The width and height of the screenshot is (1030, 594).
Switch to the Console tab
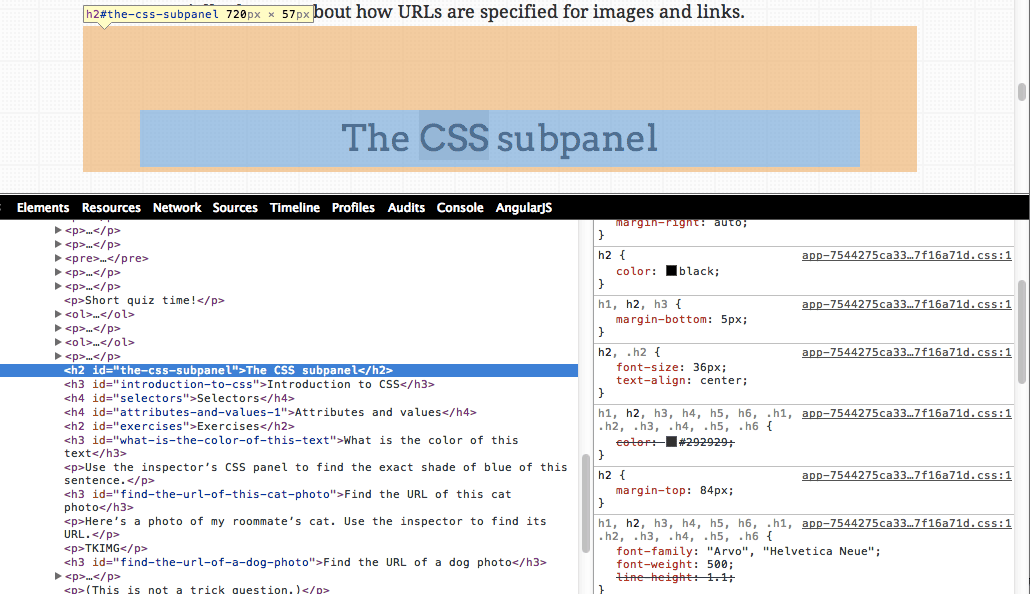click(x=460, y=208)
